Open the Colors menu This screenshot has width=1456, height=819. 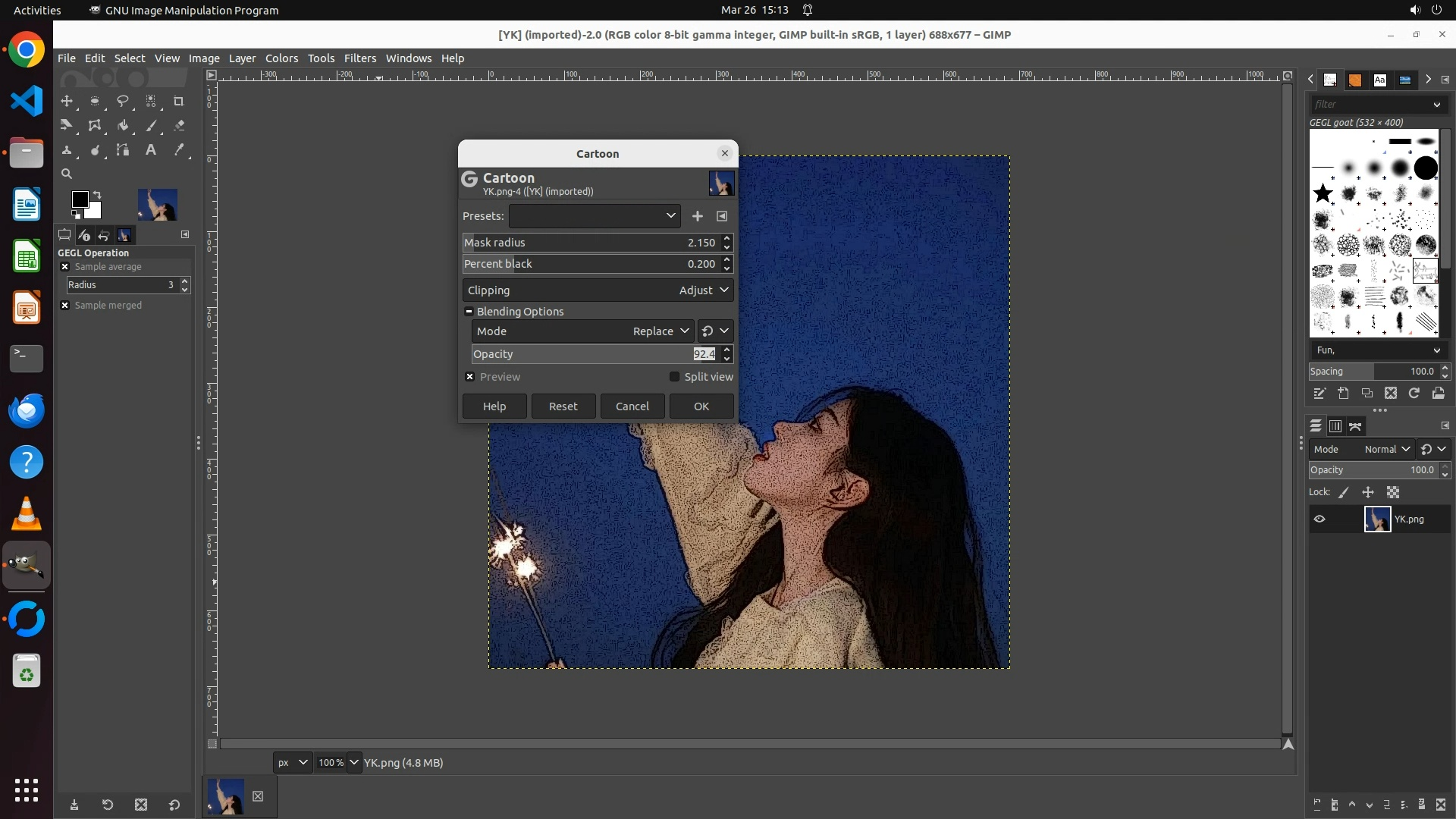pyautogui.click(x=281, y=58)
